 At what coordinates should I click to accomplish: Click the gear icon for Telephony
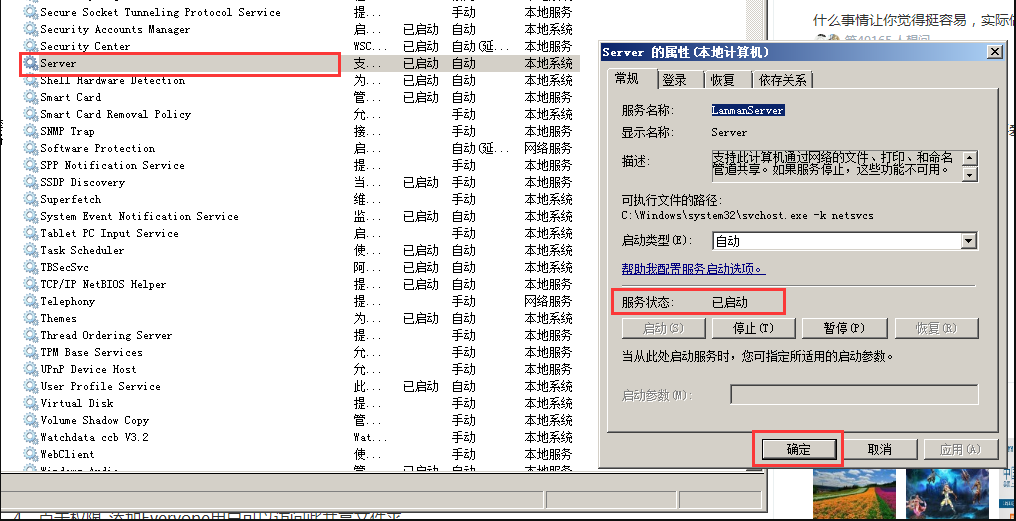point(30,301)
